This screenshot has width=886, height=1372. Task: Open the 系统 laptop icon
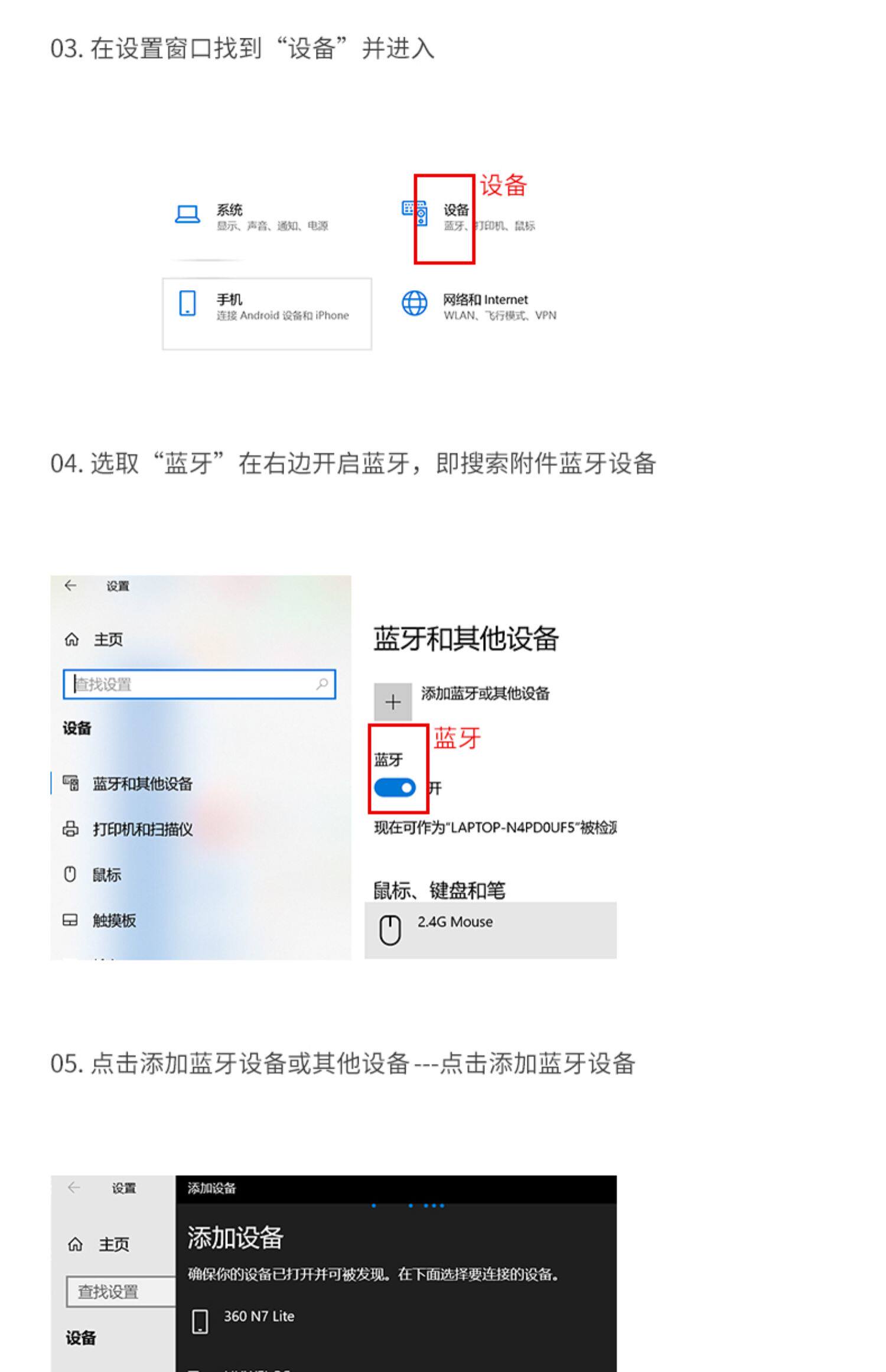187,214
